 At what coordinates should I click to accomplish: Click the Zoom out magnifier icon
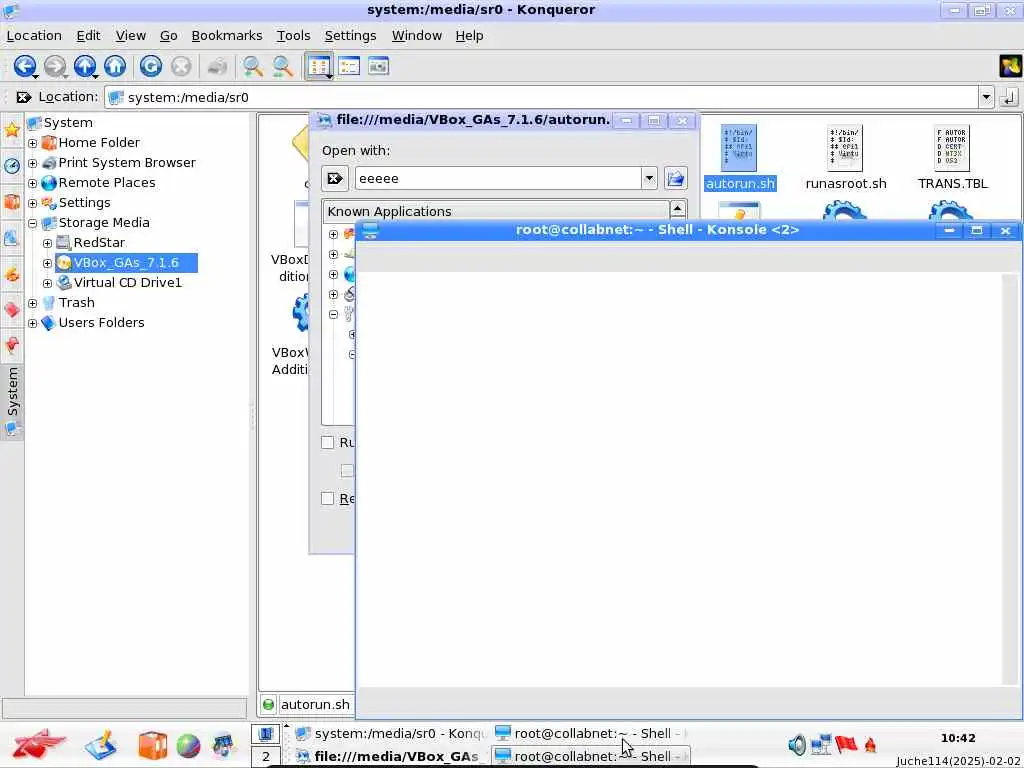click(x=283, y=66)
